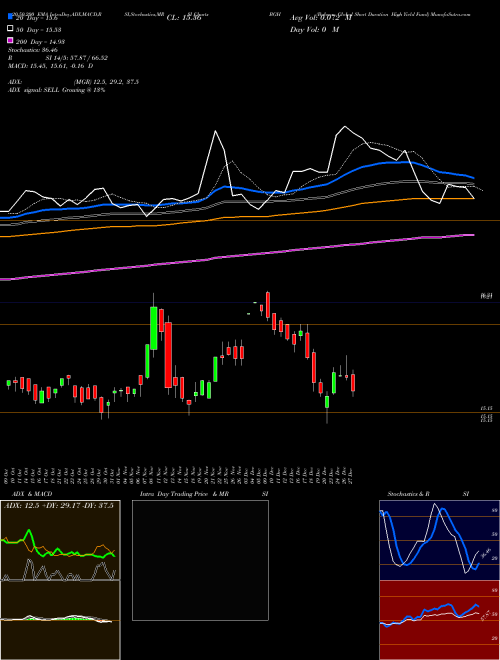Click the last red candlestick on the chart
This screenshot has height=660, width=500.
pos(353,383)
